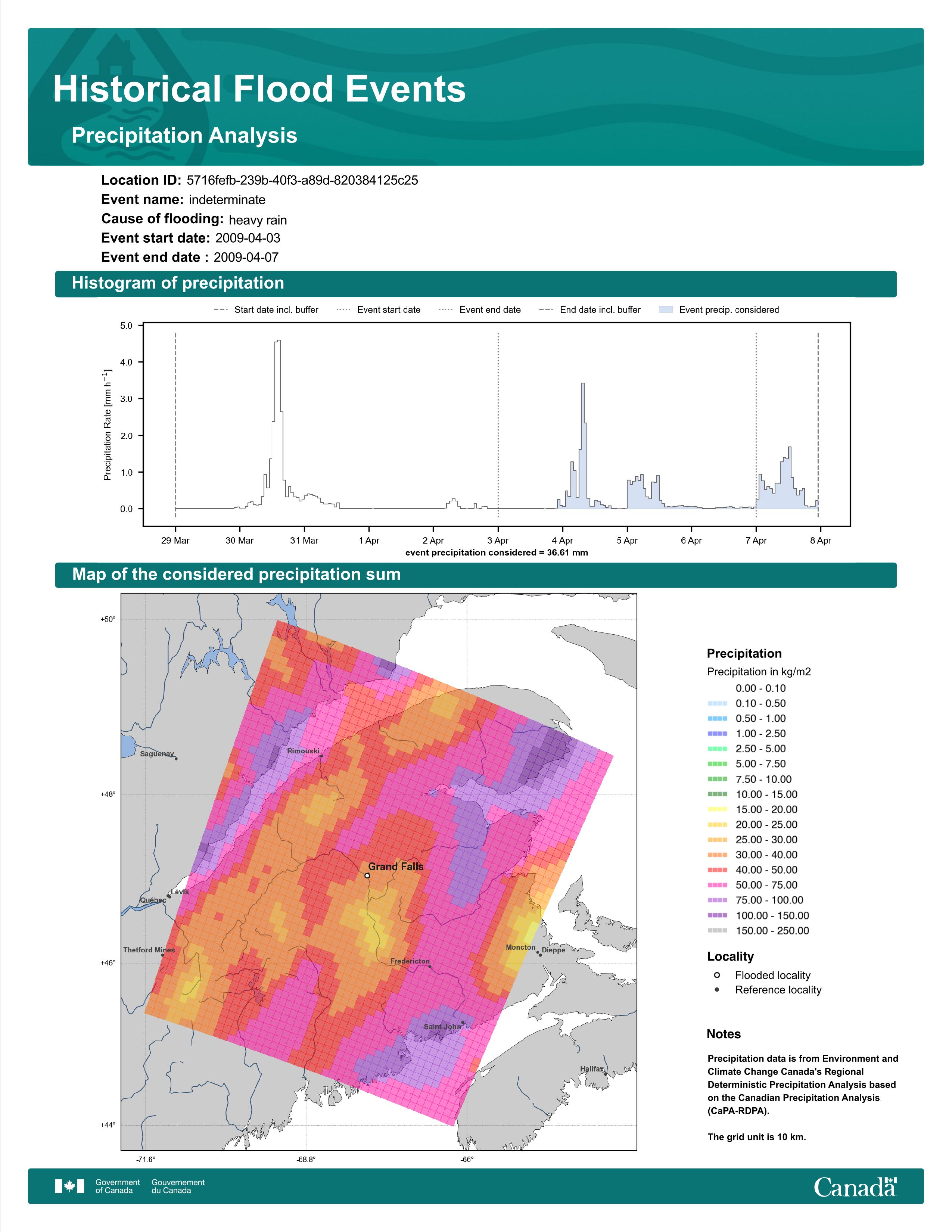Click the 100.00 - 150.00 legend swatch
This screenshot has height=1232, width=952.
pos(718,915)
